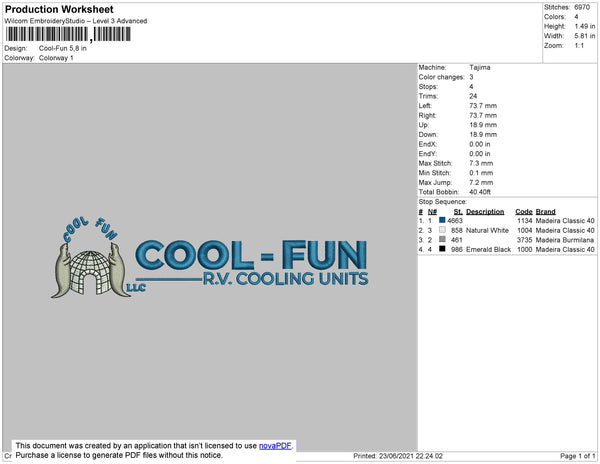Screen dimensions: 600x464
Task: Click the 'Stop Sequence:' label
Action: (x=443, y=202)
